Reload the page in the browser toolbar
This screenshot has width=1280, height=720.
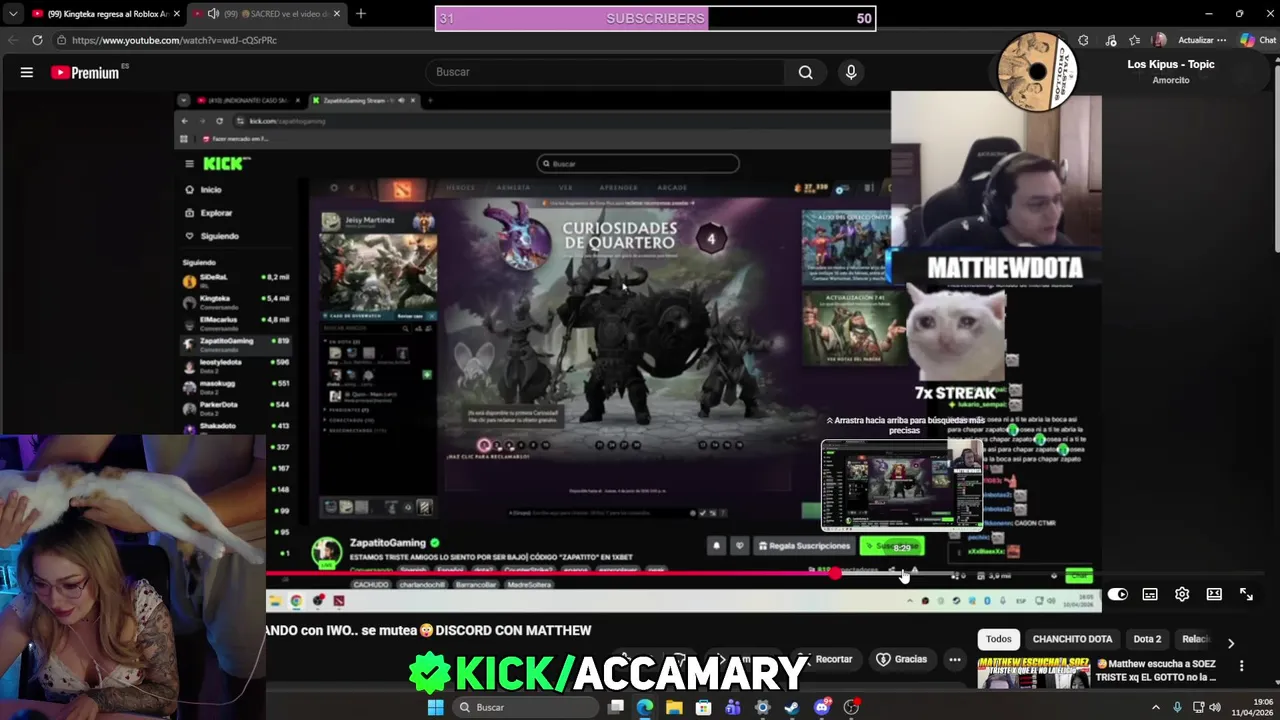(x=37, y=40)
